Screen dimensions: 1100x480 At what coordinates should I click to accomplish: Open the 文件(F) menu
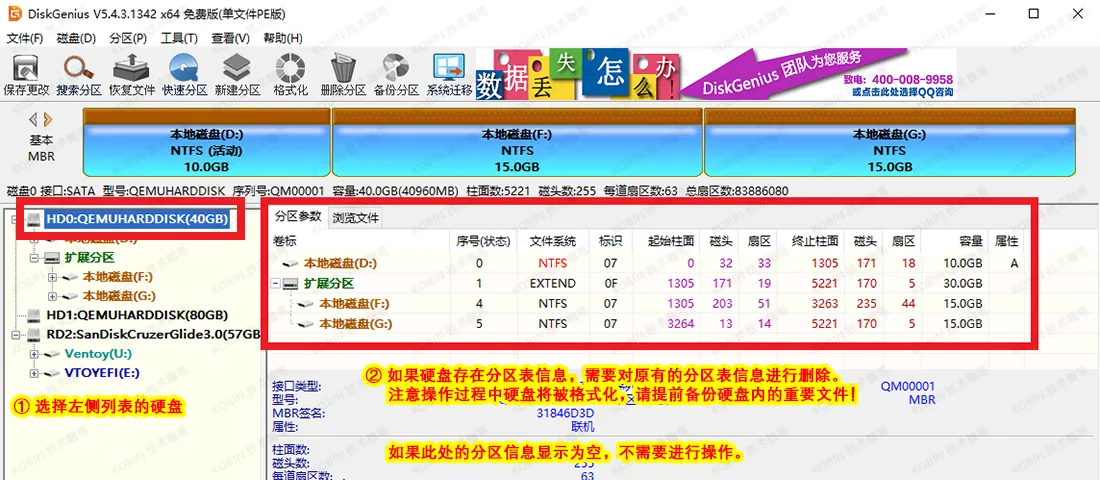pos(25,38)
